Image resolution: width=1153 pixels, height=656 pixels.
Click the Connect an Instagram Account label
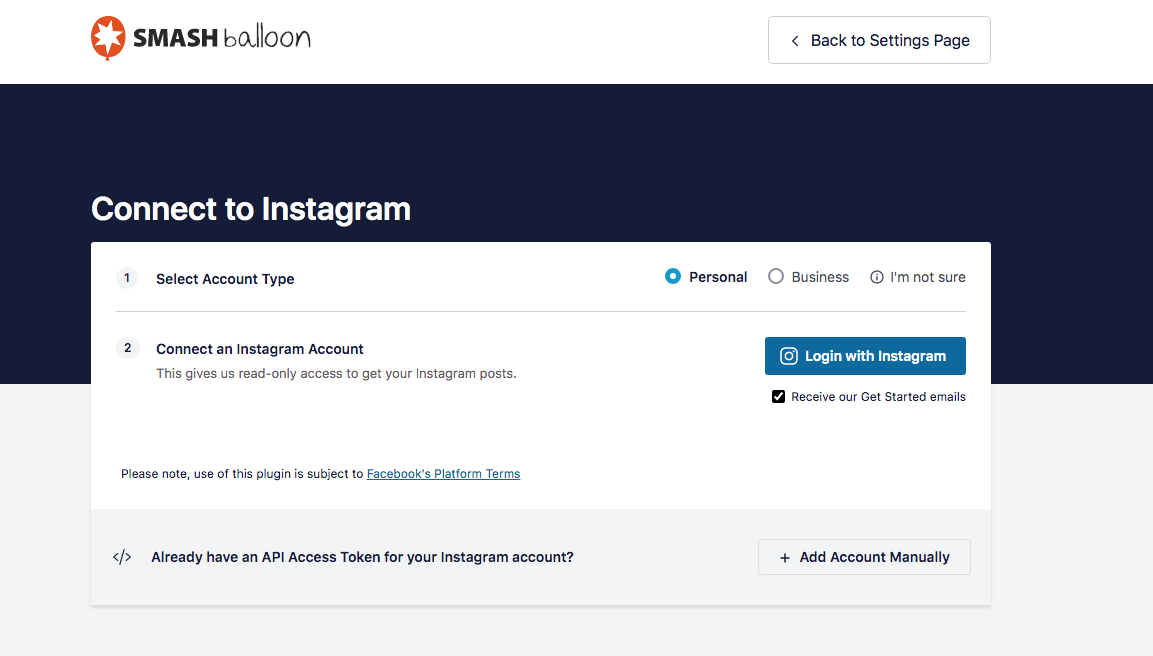[x=260, y=349]
